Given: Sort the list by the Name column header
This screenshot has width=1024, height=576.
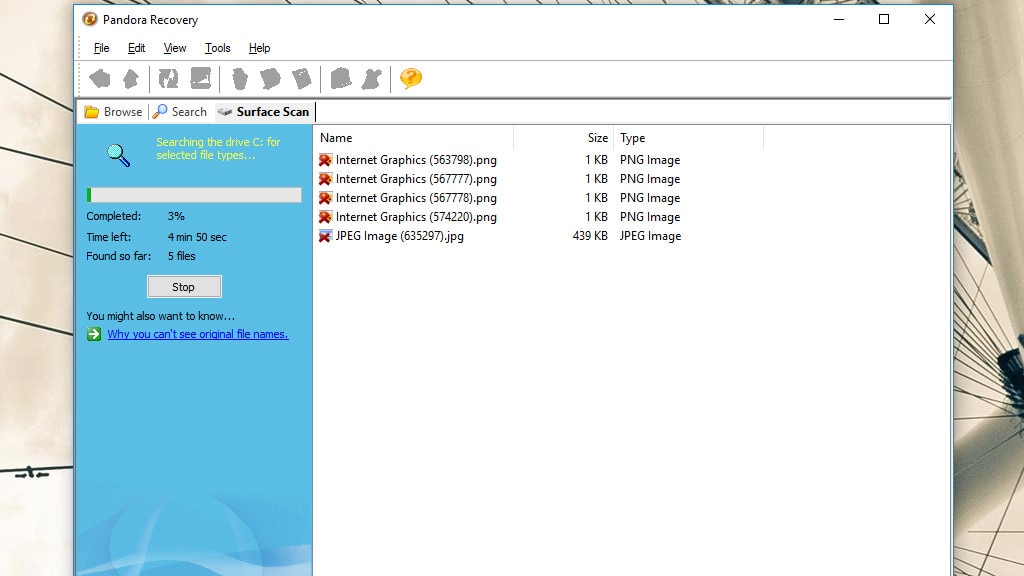Looking at the screenshot, I should click(x=413, y=138).
